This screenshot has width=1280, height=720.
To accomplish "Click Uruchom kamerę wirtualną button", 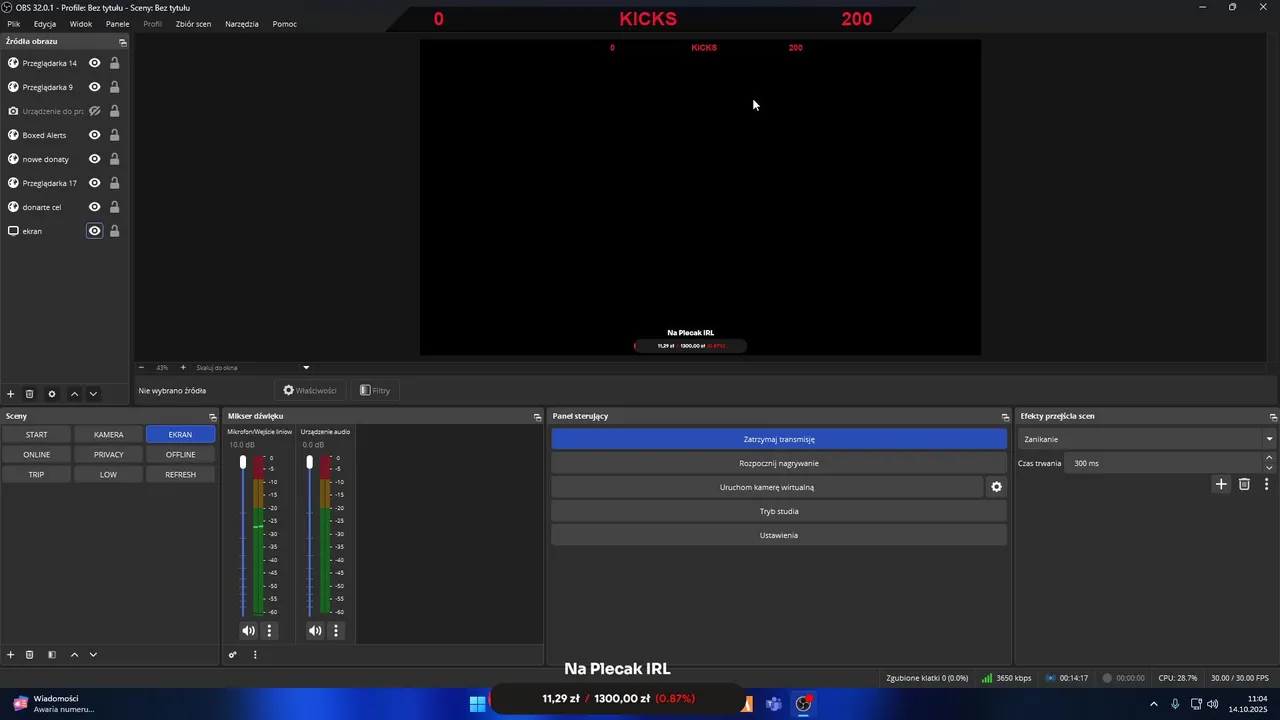I will click(767, 487).
